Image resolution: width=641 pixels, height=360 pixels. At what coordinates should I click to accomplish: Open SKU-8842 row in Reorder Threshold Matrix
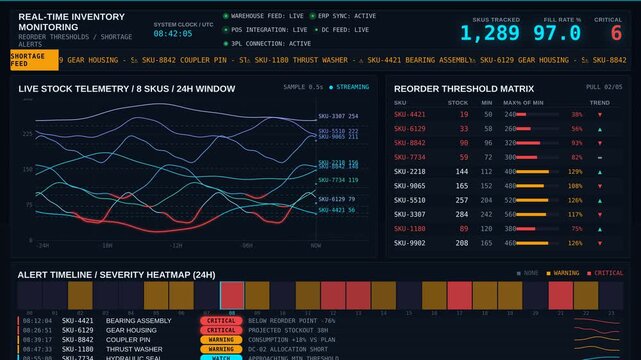coord(507,143)
